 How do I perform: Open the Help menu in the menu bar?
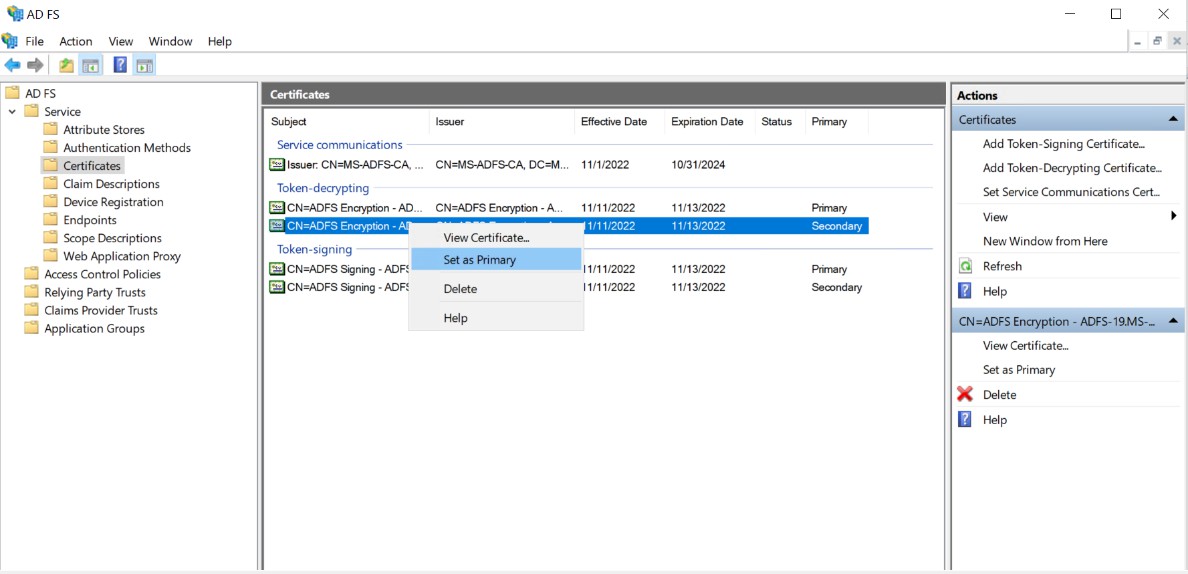(x=220, y=42)
